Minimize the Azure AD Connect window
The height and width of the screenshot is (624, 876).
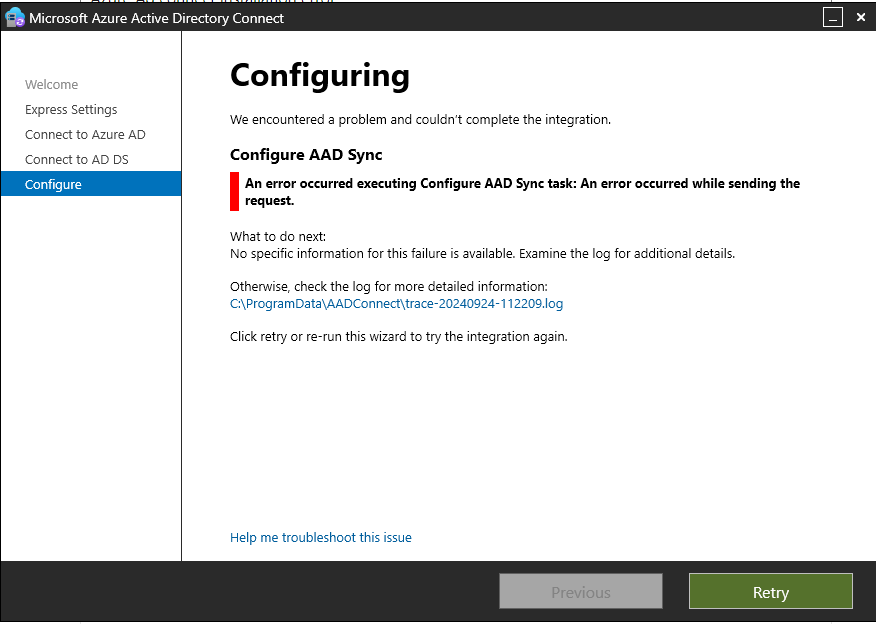pyautogui.click(x=832, y=17)
